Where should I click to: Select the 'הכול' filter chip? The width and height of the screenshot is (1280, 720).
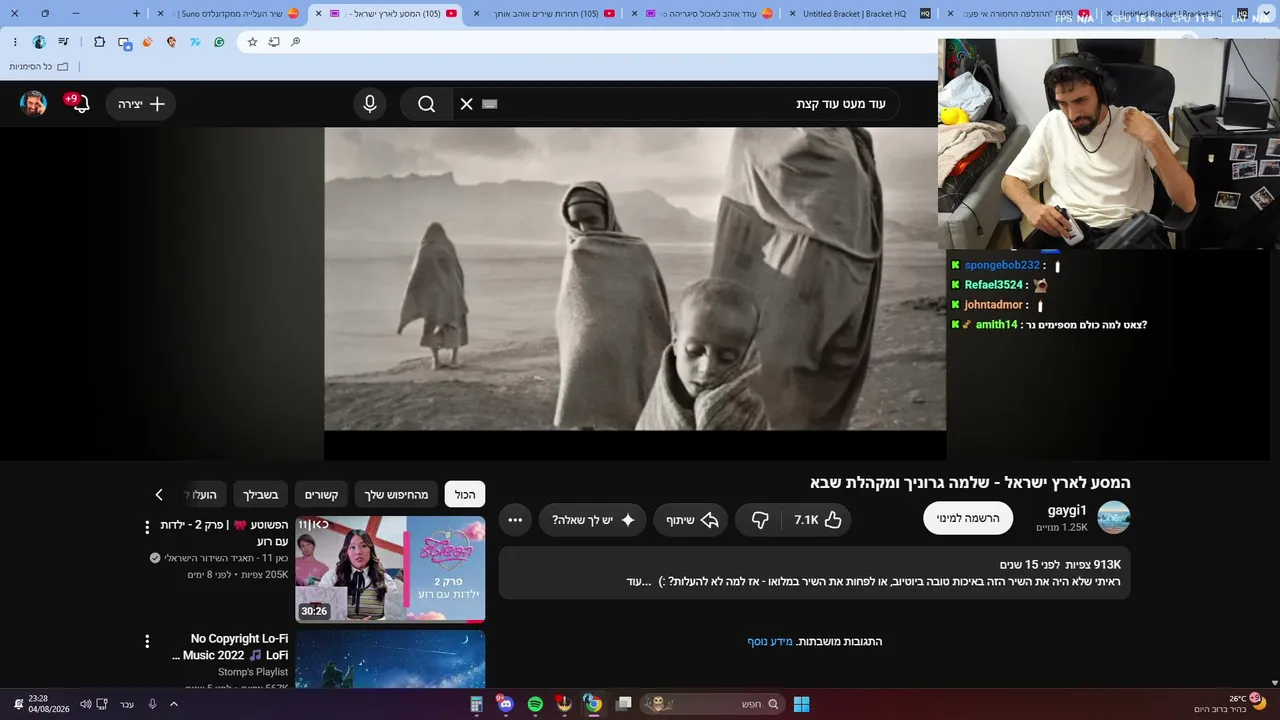[465, 495]
